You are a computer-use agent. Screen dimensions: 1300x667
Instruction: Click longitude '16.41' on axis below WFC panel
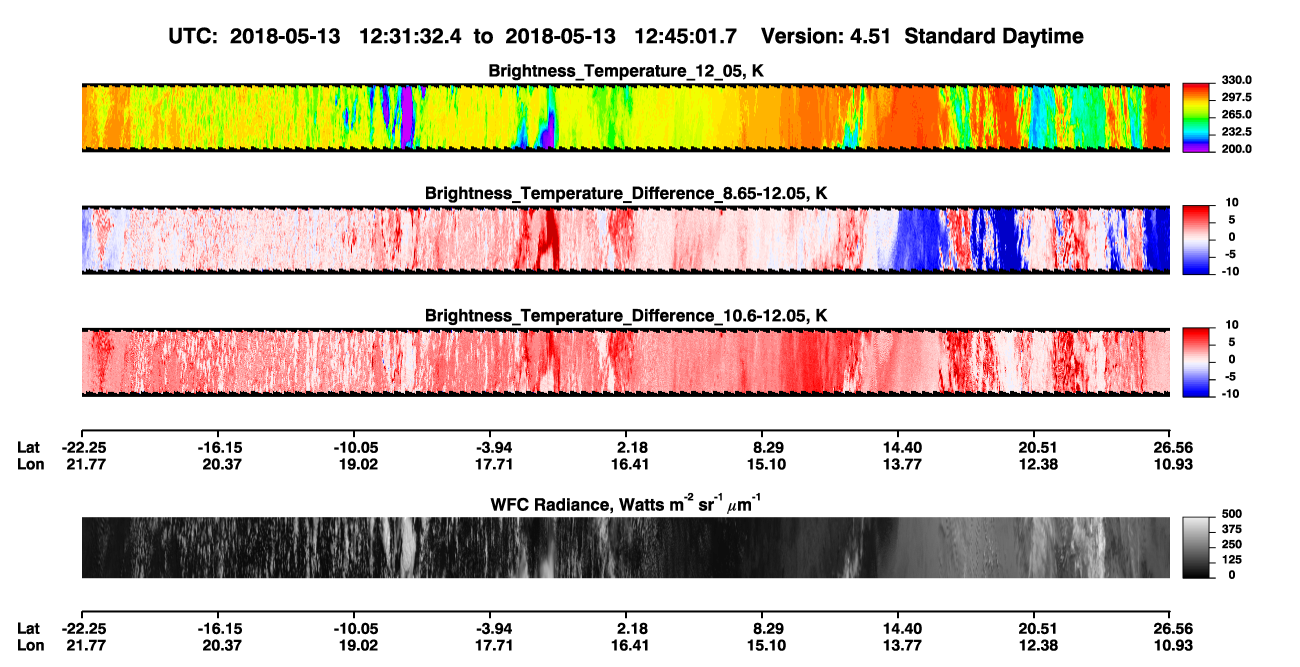click(629, 645)
